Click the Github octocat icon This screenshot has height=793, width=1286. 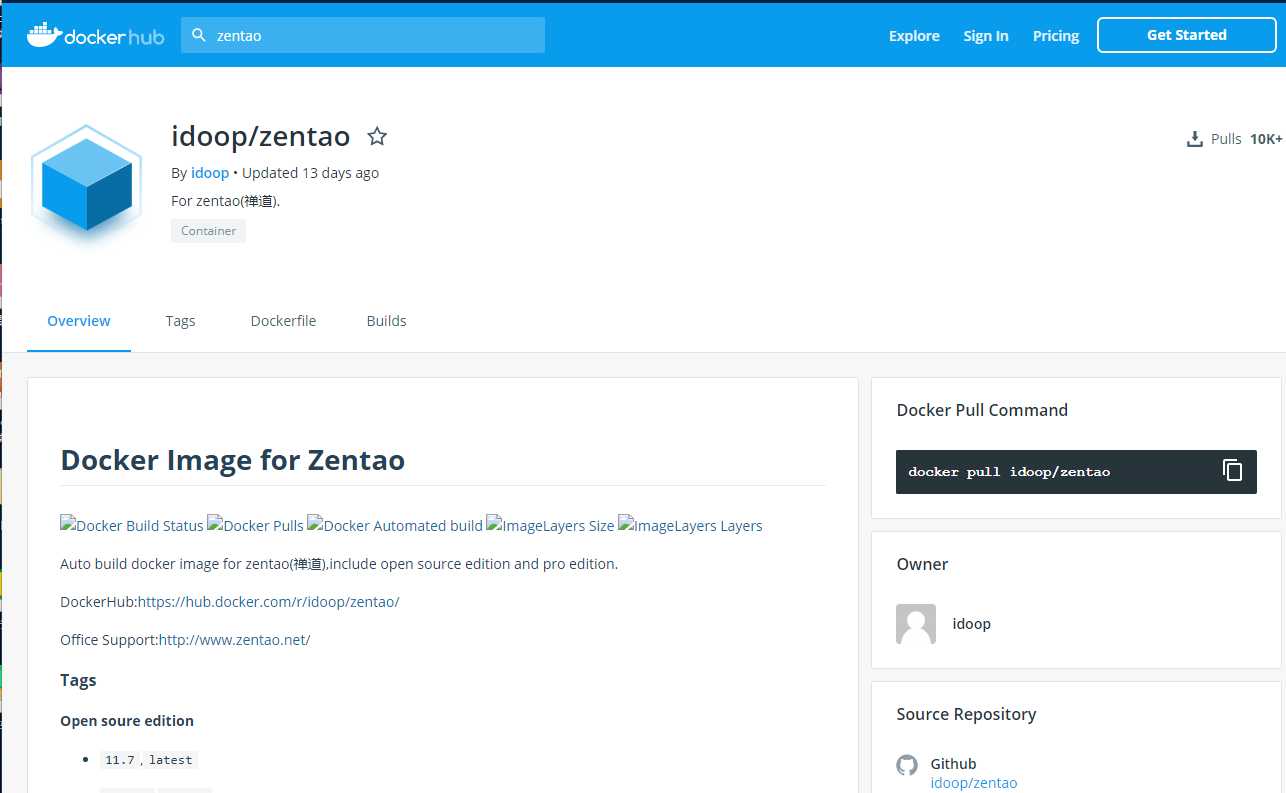coord(907,765)
